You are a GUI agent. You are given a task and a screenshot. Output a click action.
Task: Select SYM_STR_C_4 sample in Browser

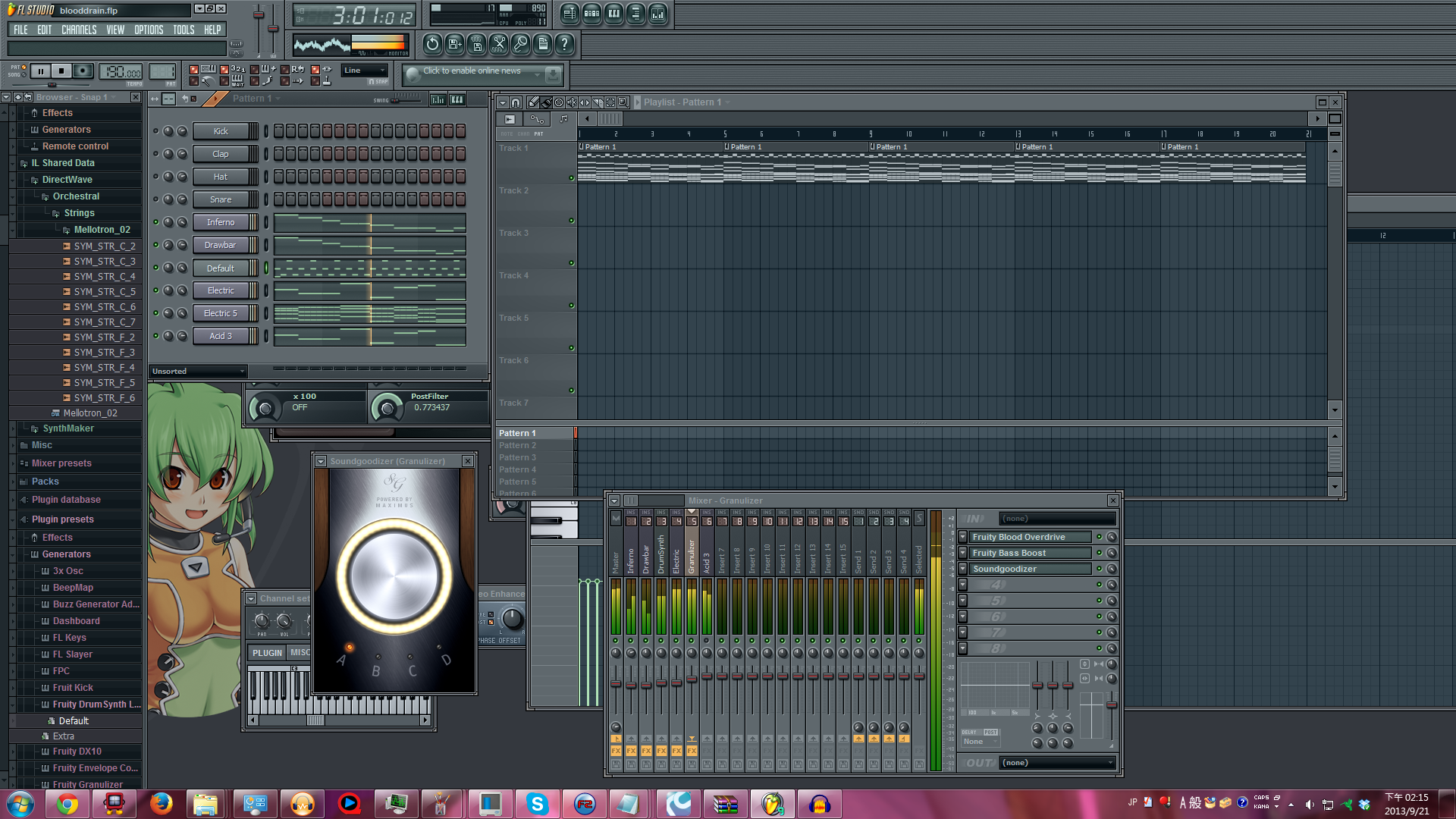104,276
